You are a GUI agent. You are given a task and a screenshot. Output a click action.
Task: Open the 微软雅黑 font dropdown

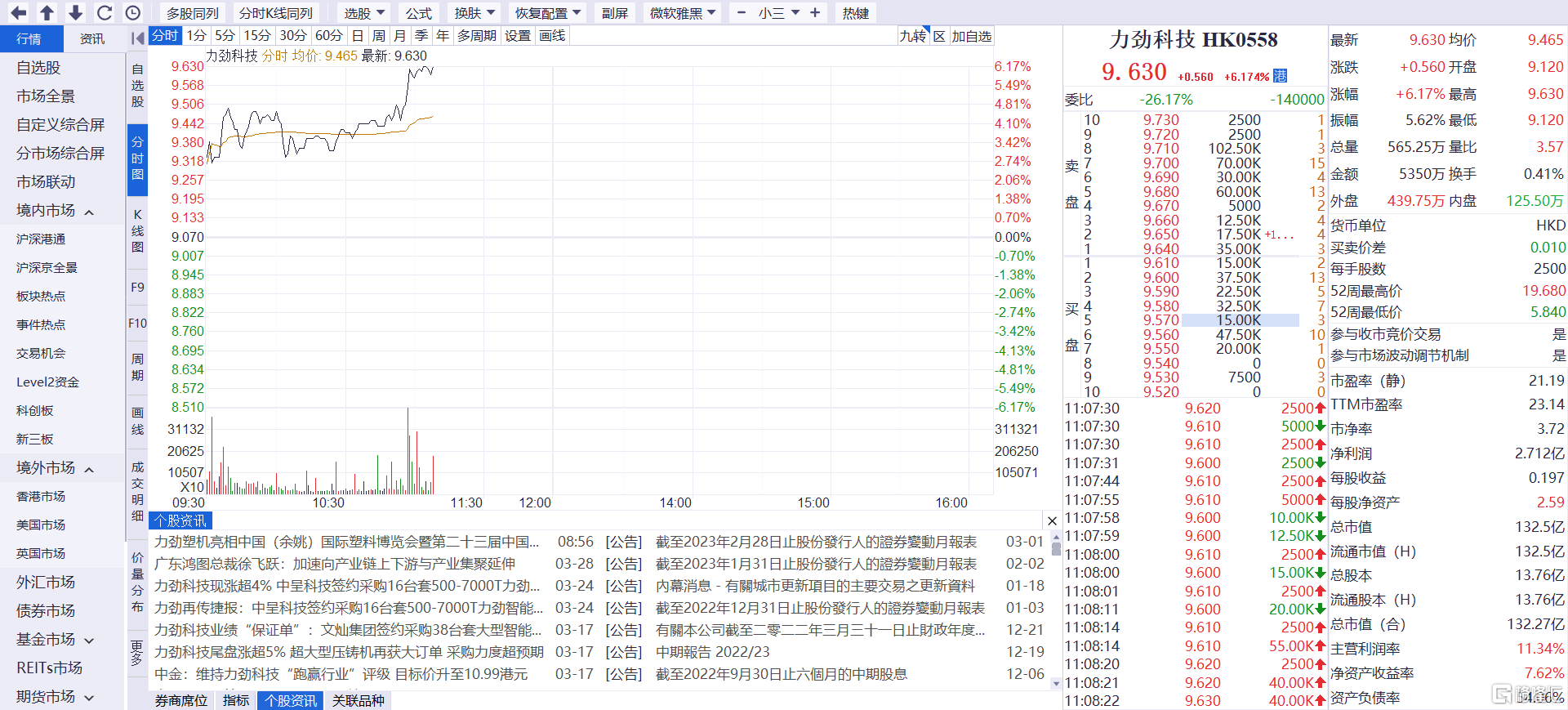[x=683, y=13]
